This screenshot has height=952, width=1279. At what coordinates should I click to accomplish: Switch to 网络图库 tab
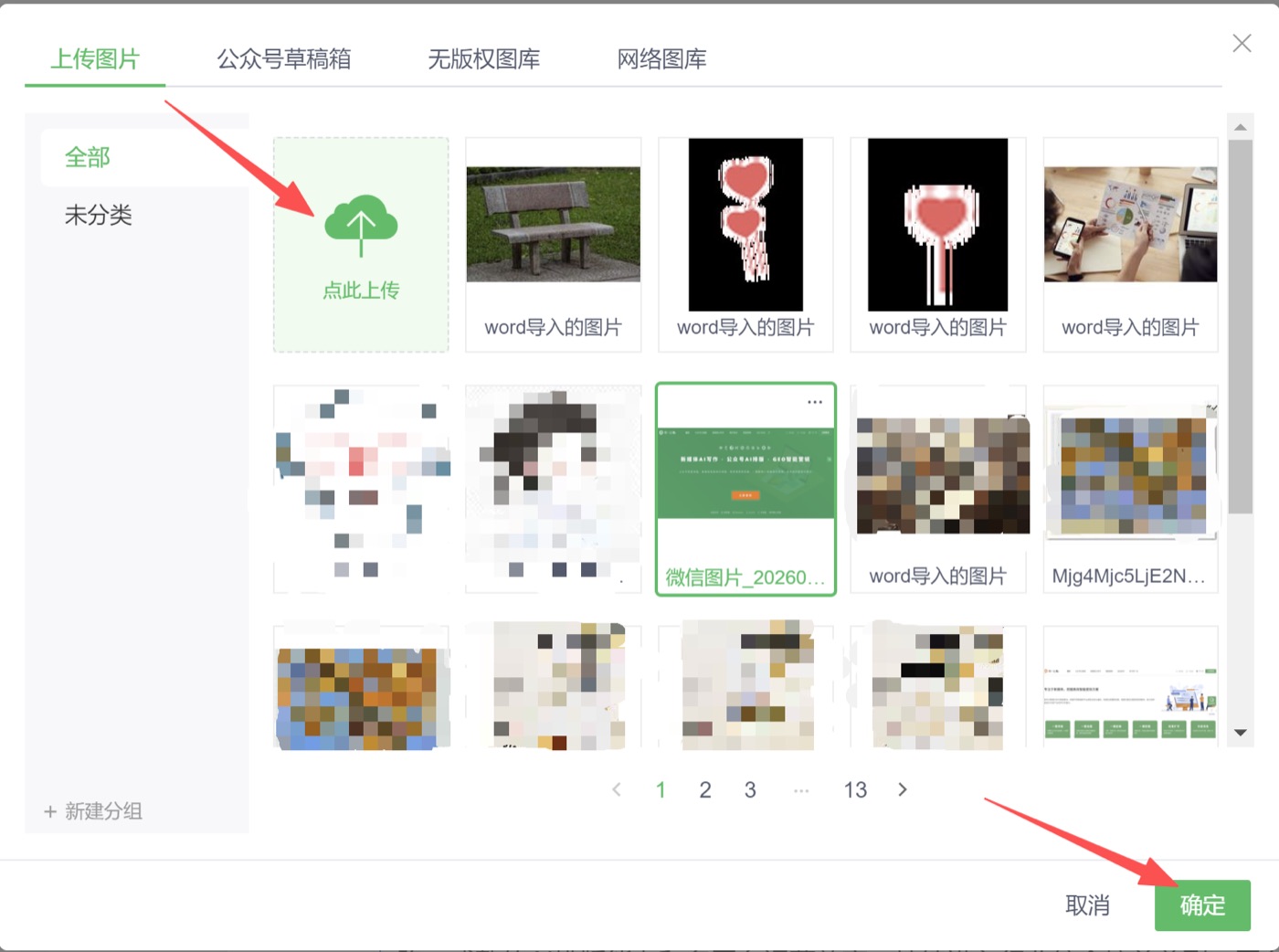pos(662,59)
